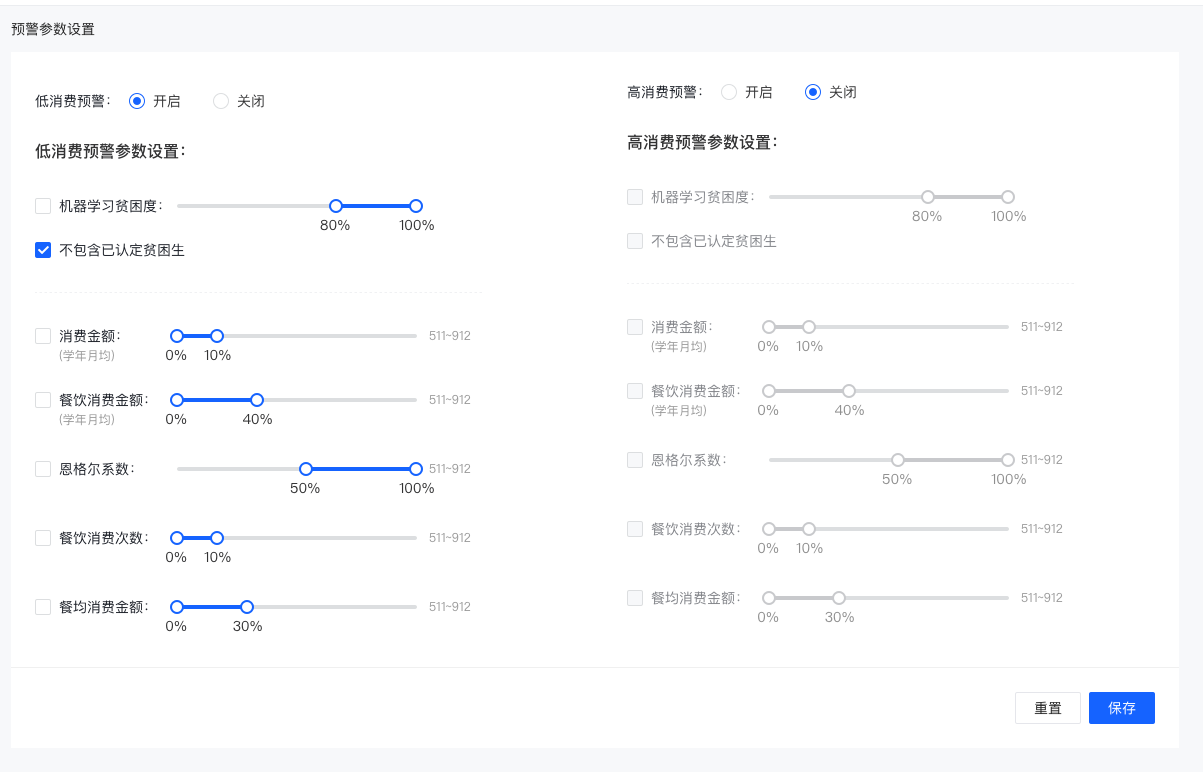Click the 50% handle on 恩格尔系数 slider

coord(306,468)
